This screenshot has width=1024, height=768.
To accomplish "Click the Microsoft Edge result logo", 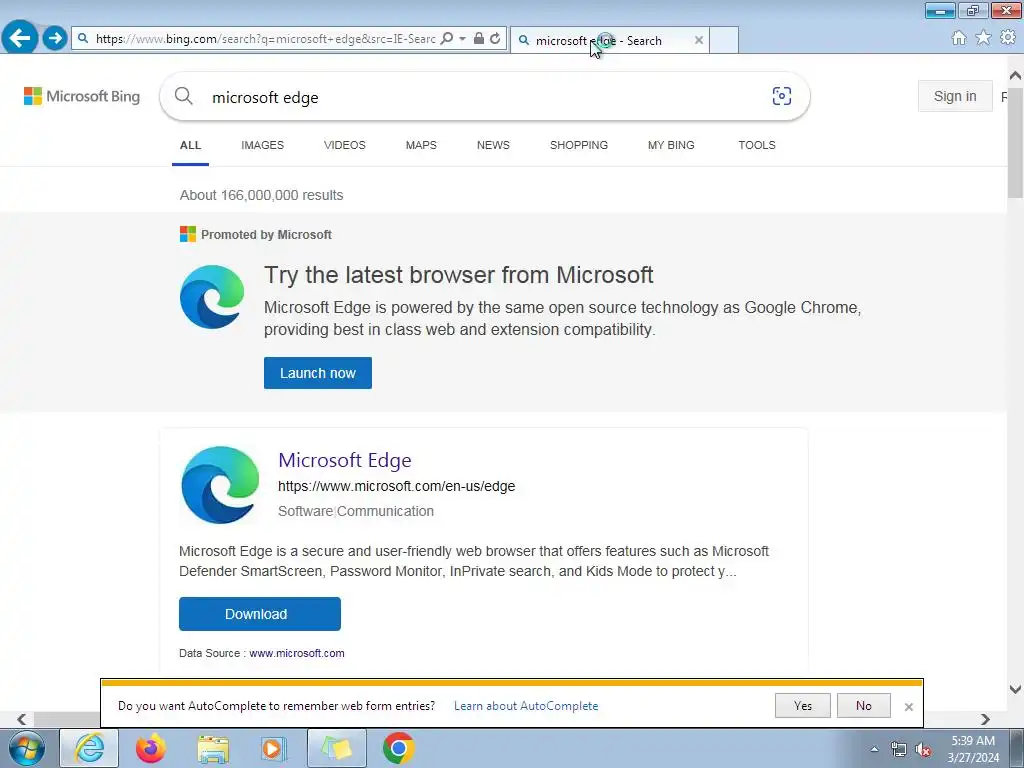I will pos(220,485).
